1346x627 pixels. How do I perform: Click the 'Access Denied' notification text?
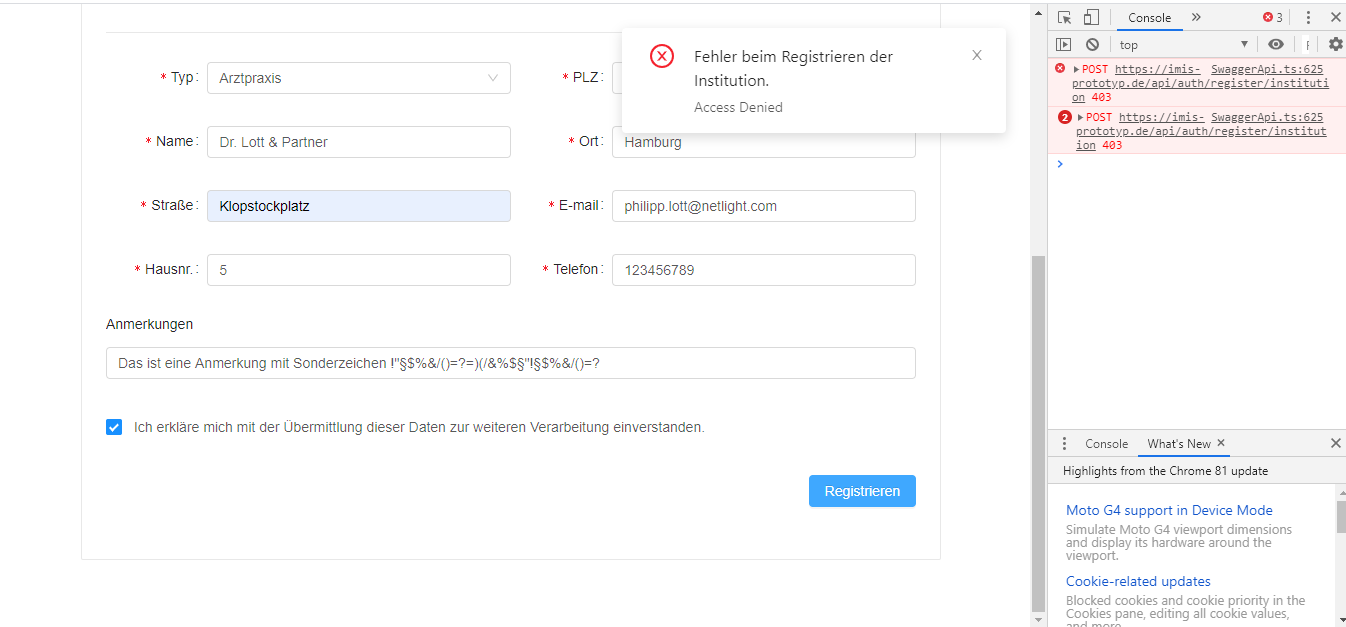pyautogui.click(x=738, y=107)
